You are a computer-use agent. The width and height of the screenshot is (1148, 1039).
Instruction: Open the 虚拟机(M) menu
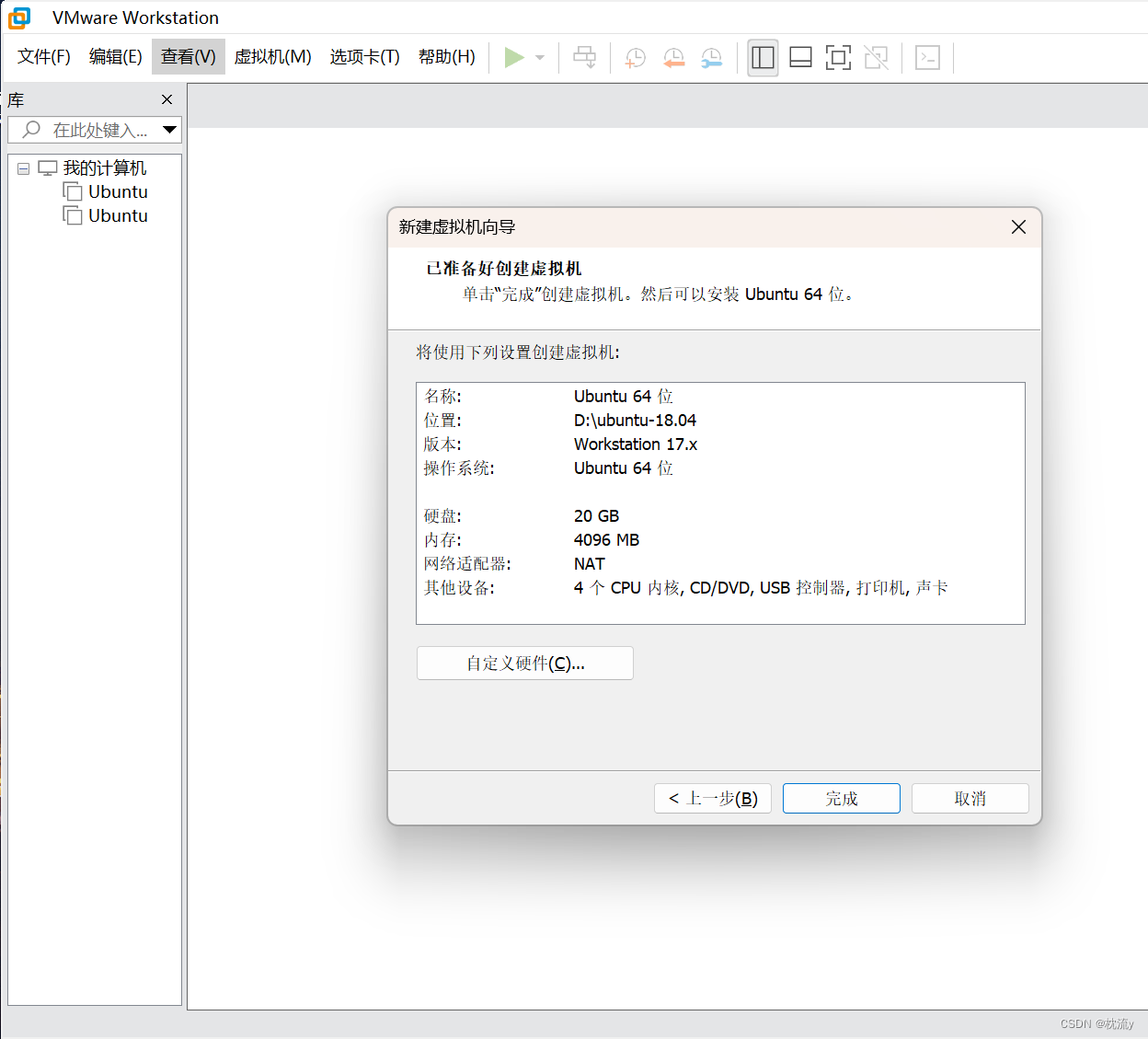(273, 57)
